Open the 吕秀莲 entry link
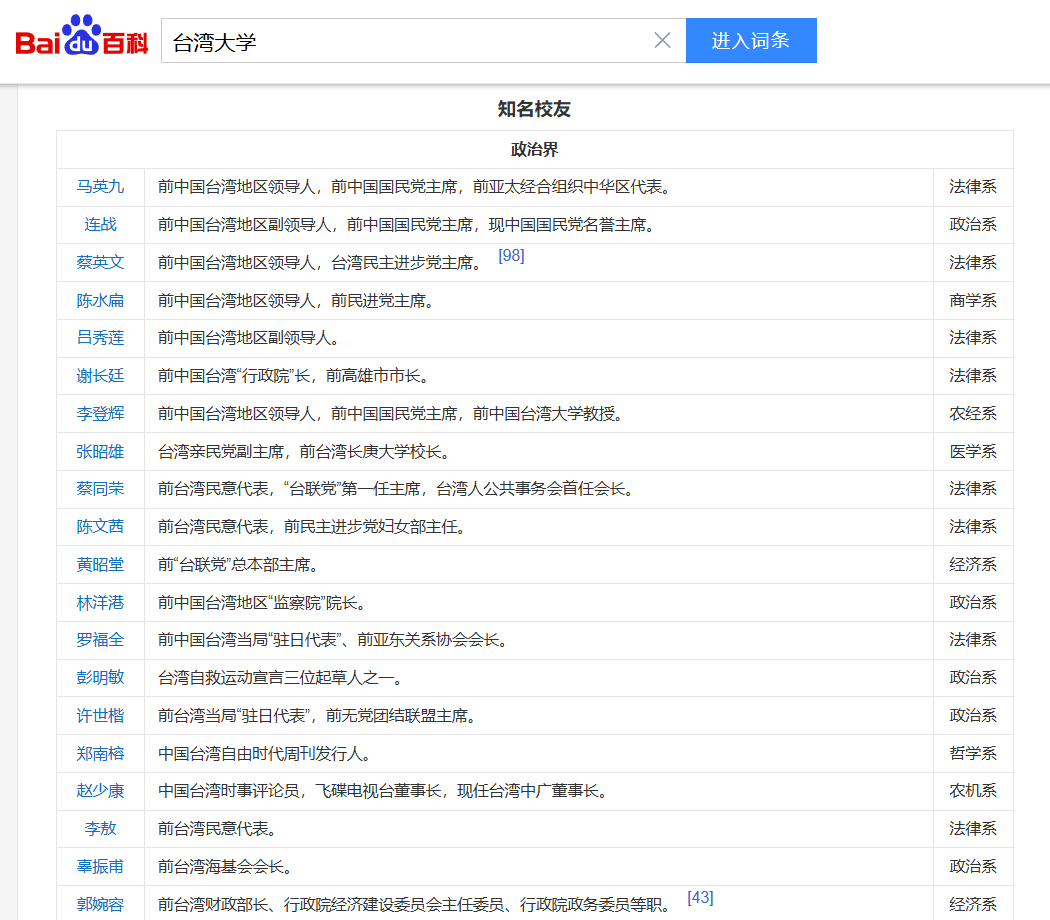1050x920 pixels. [99, 338]
